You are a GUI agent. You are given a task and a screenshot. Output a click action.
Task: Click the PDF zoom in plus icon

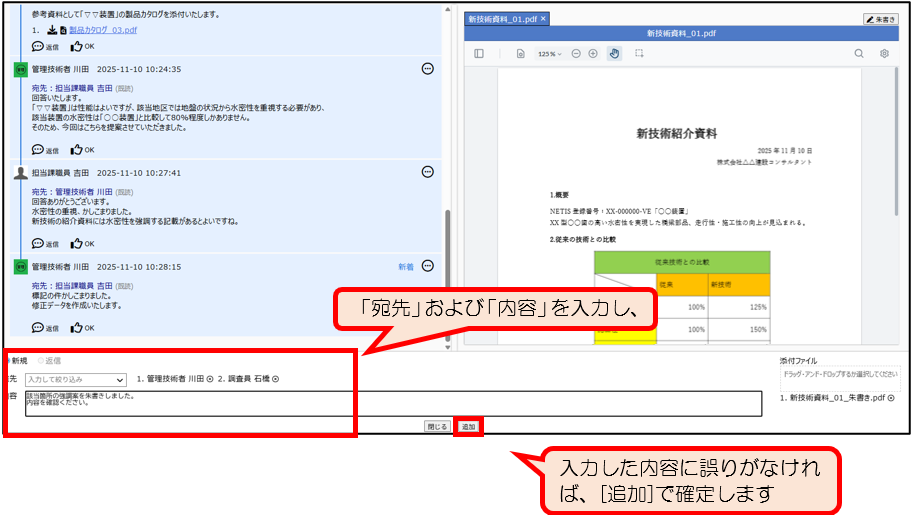click(593, 53)
